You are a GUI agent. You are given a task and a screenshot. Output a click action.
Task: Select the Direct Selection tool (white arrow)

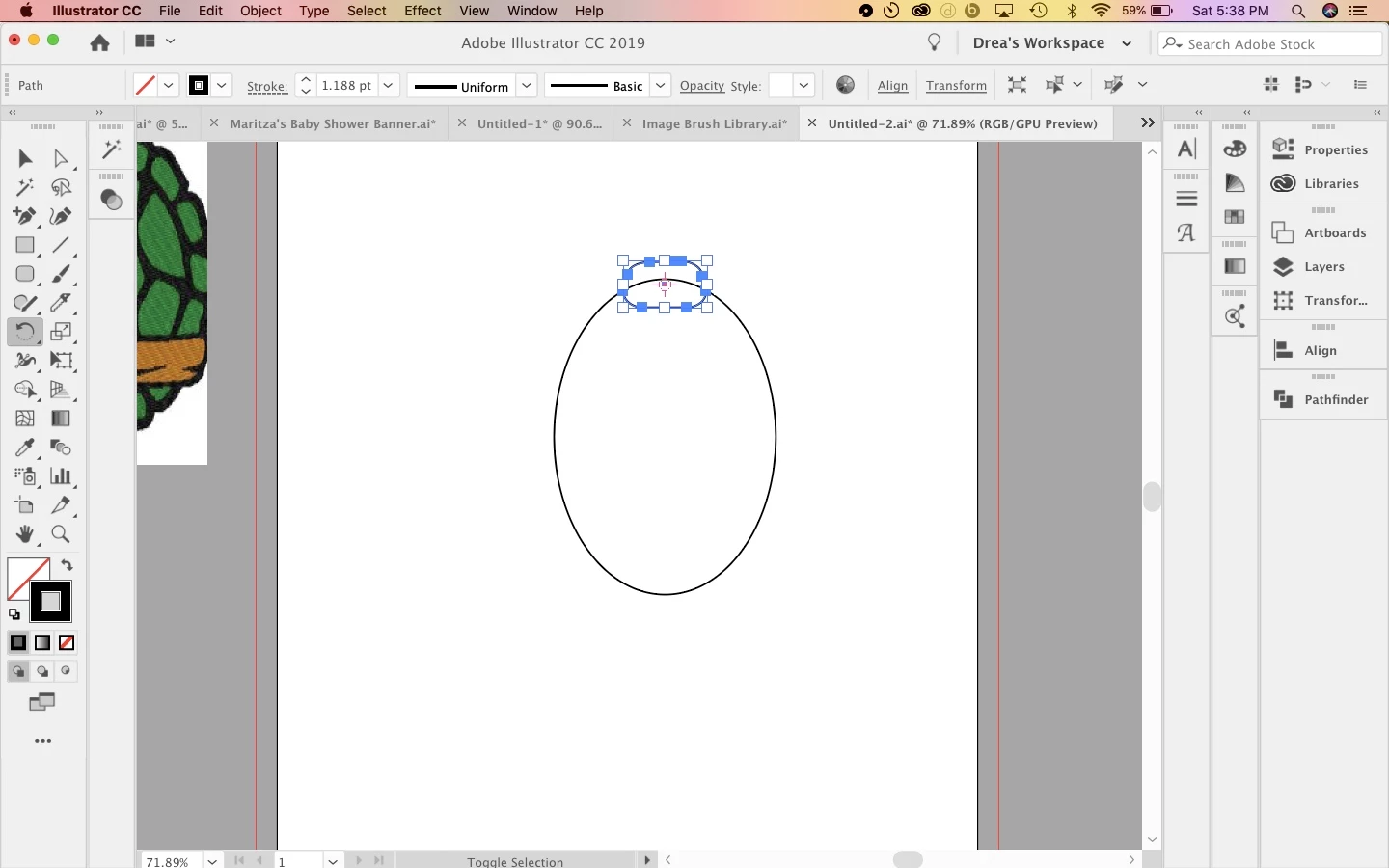(x=61, y=158)
